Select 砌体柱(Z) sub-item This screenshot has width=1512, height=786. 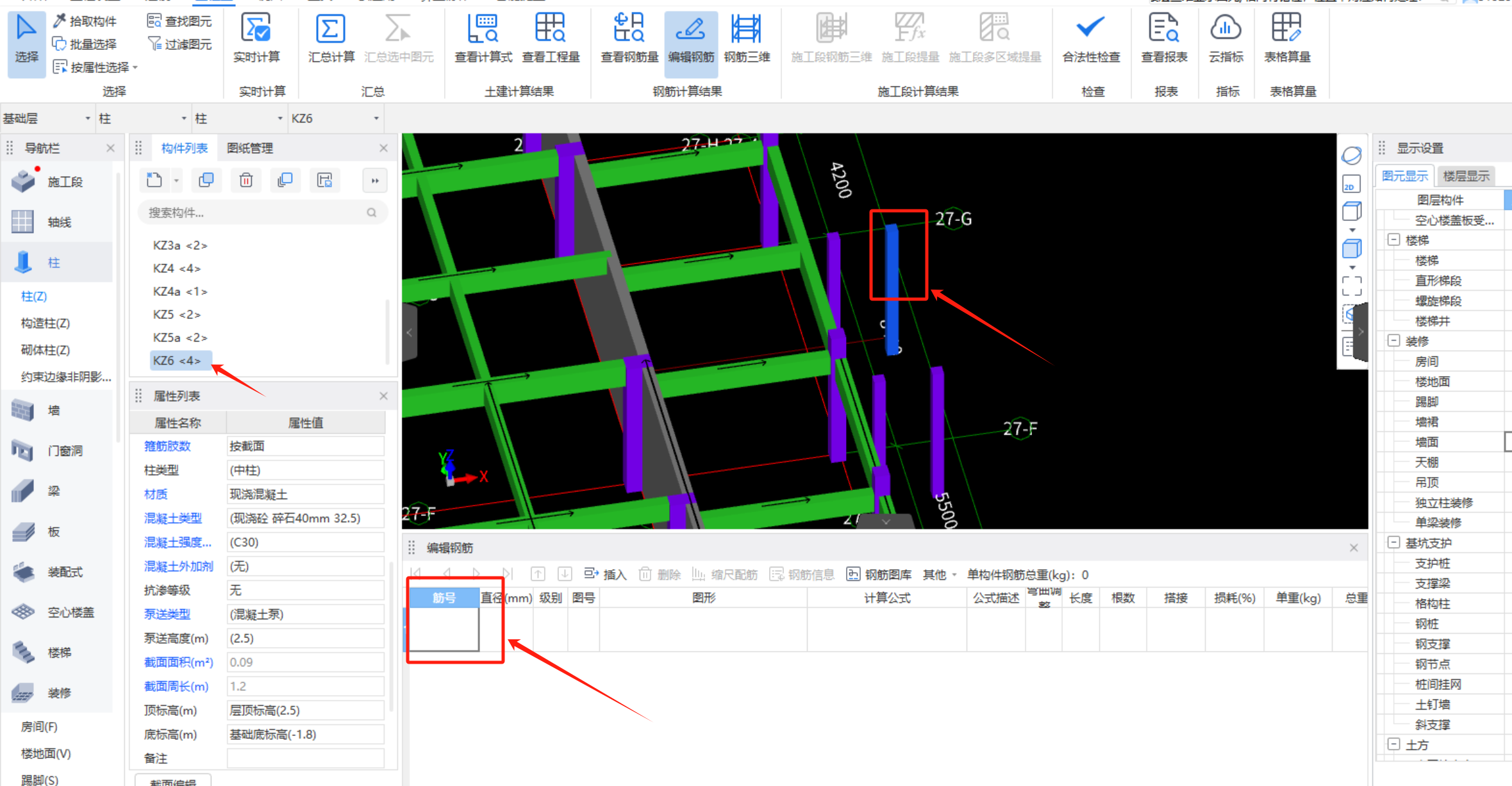click(46, 350)
